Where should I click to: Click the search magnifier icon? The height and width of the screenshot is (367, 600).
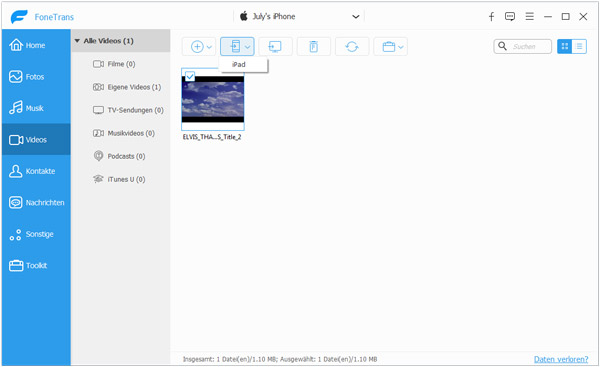coord(502,46)
